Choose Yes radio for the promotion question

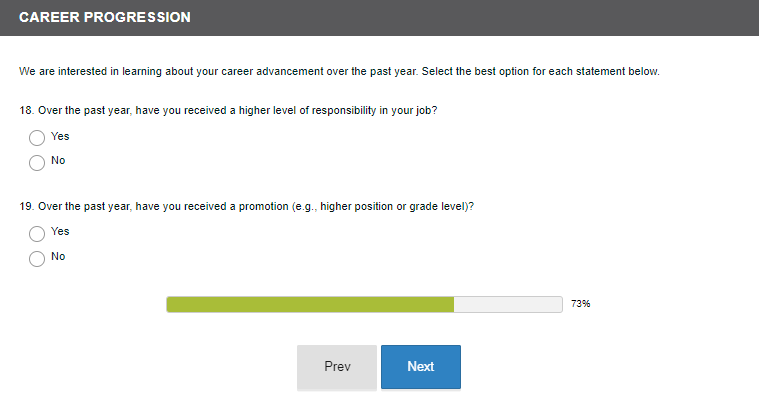tap(37, 233)
